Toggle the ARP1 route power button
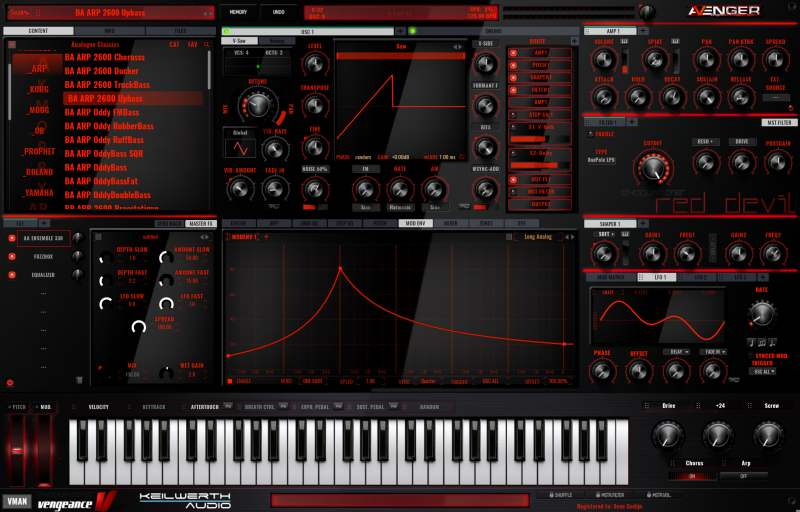 [513, 53]
